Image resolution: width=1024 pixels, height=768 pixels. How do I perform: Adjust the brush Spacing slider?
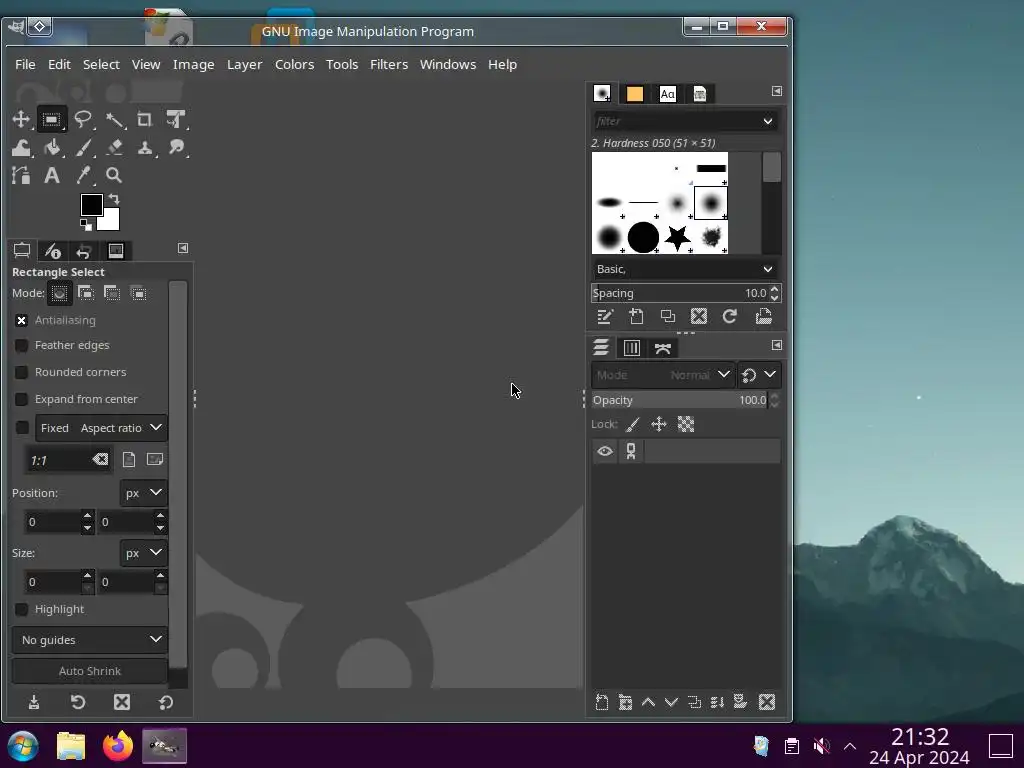(x=680, y=293)
